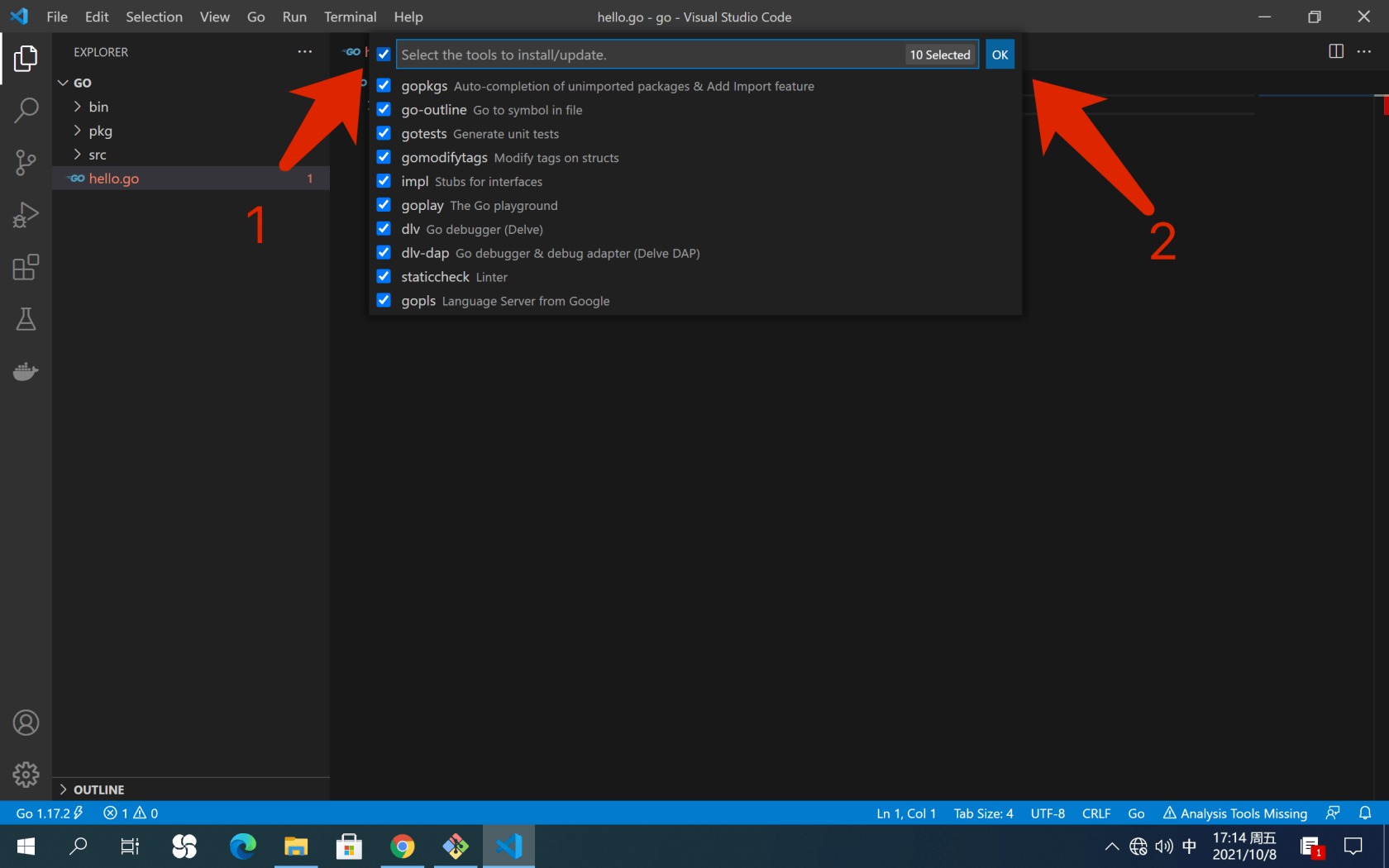This screenshot has width=1389, height=868.
Task: Open Windows taskbar search
Action: [x=78, y=847]
